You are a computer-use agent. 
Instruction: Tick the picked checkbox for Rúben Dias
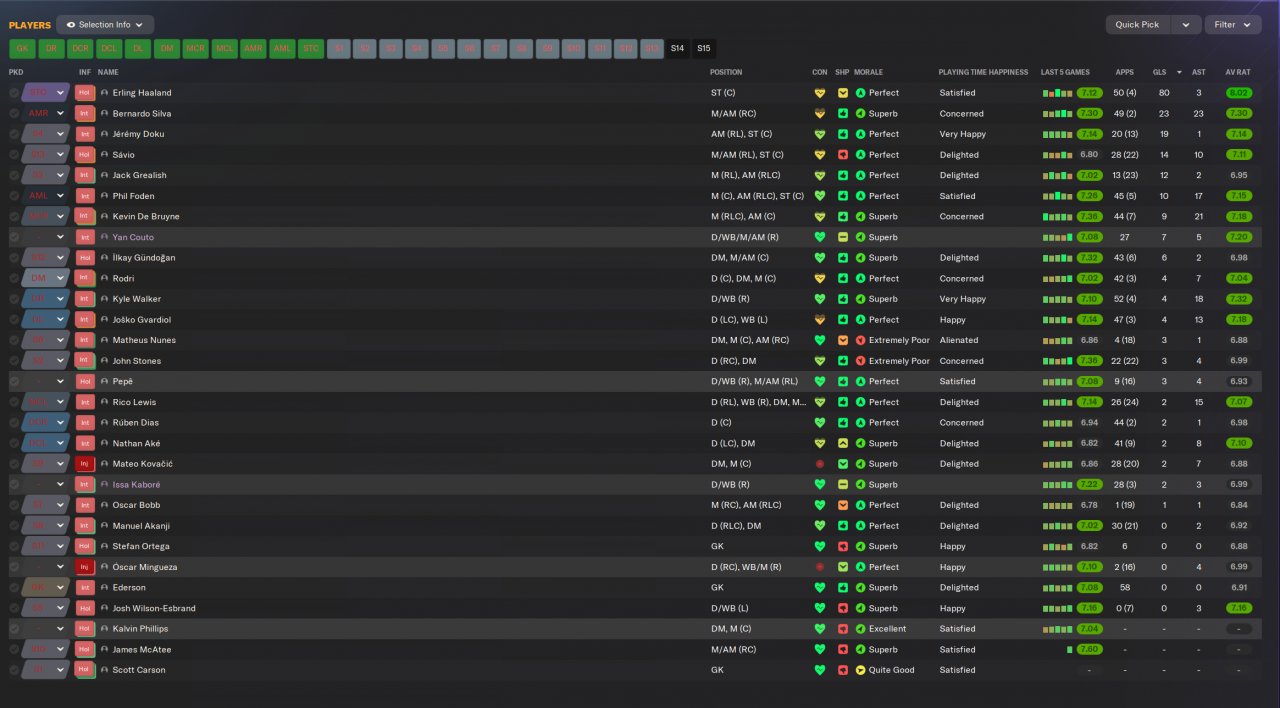tap(14, 423)
